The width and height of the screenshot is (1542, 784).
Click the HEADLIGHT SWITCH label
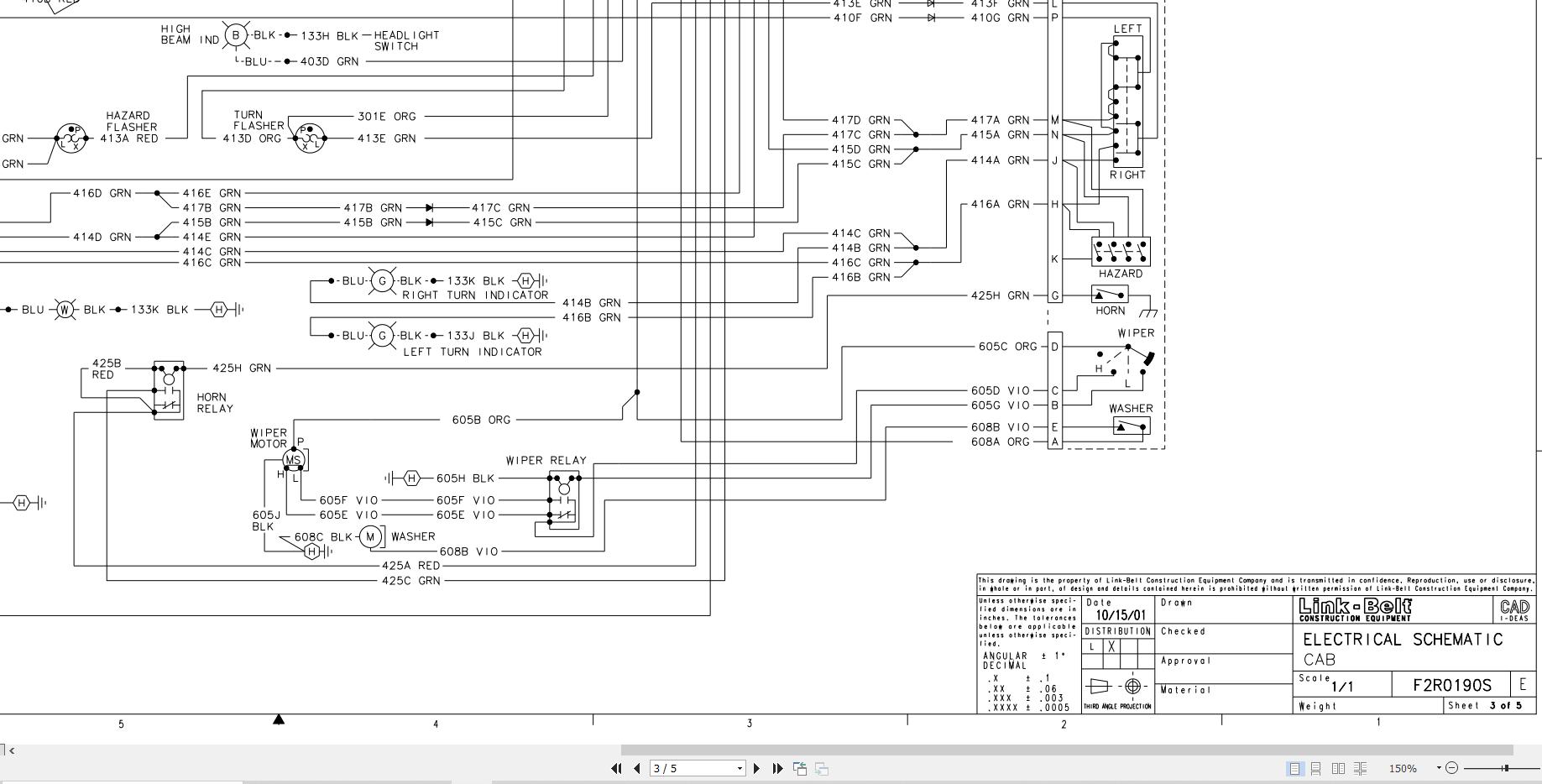click(x=406, y=40)
